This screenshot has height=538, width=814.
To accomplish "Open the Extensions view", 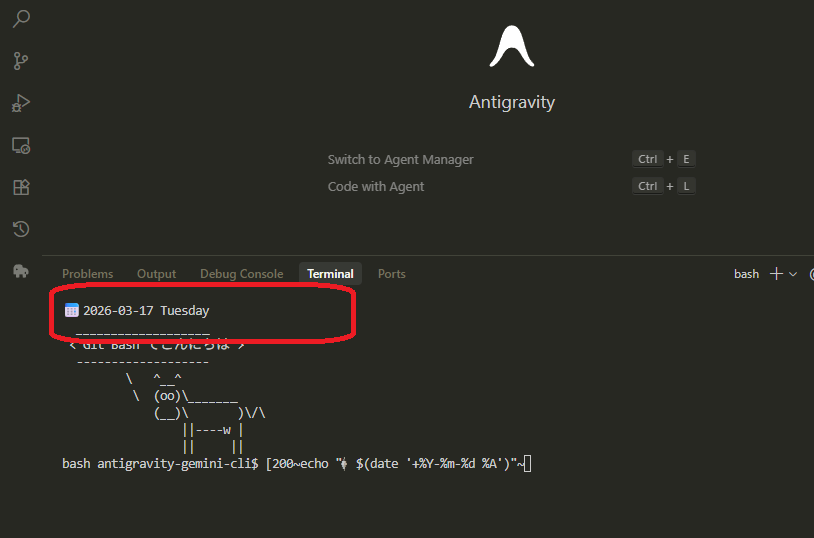I will [21, 187].
